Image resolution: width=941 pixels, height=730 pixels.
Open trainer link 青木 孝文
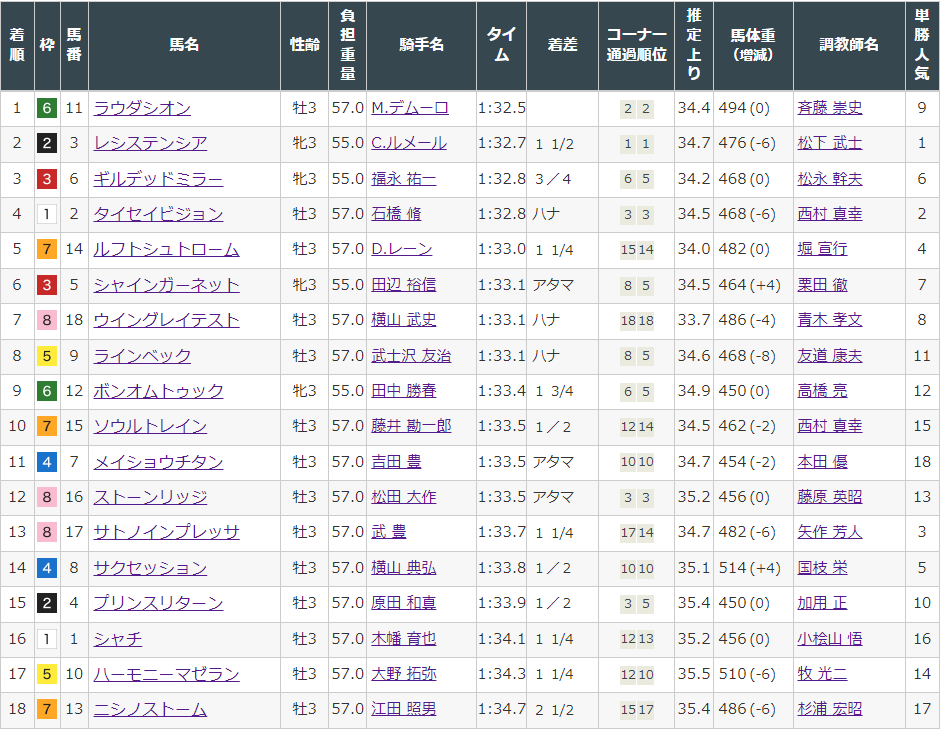pyautogui.click(x=830, y=321)
